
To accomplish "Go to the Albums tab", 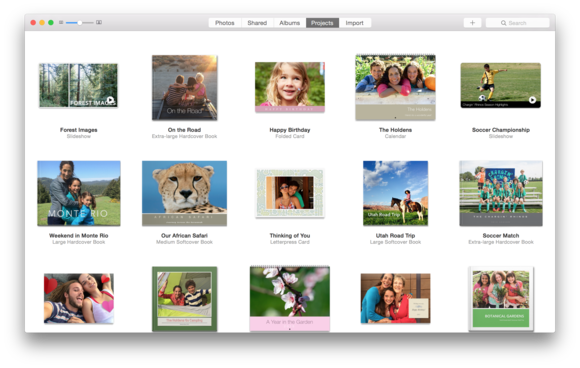I will tap(290, 23).
